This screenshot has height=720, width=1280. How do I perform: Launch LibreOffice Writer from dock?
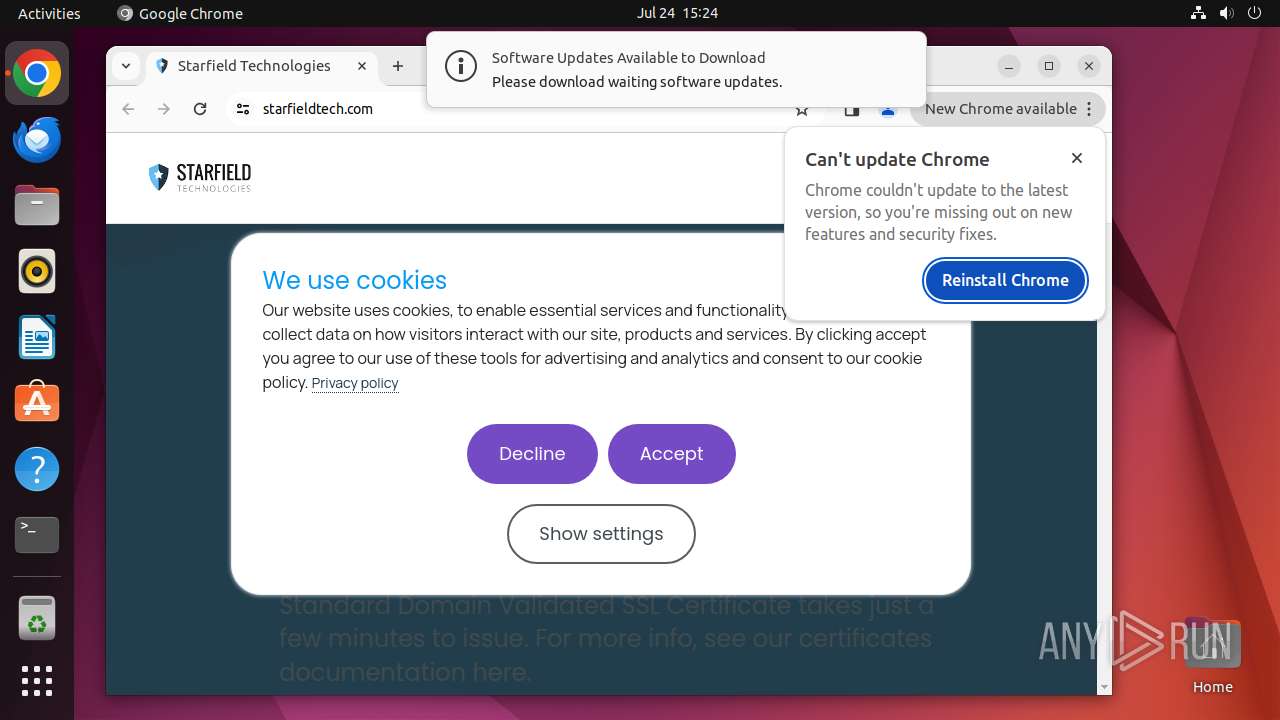37,337
